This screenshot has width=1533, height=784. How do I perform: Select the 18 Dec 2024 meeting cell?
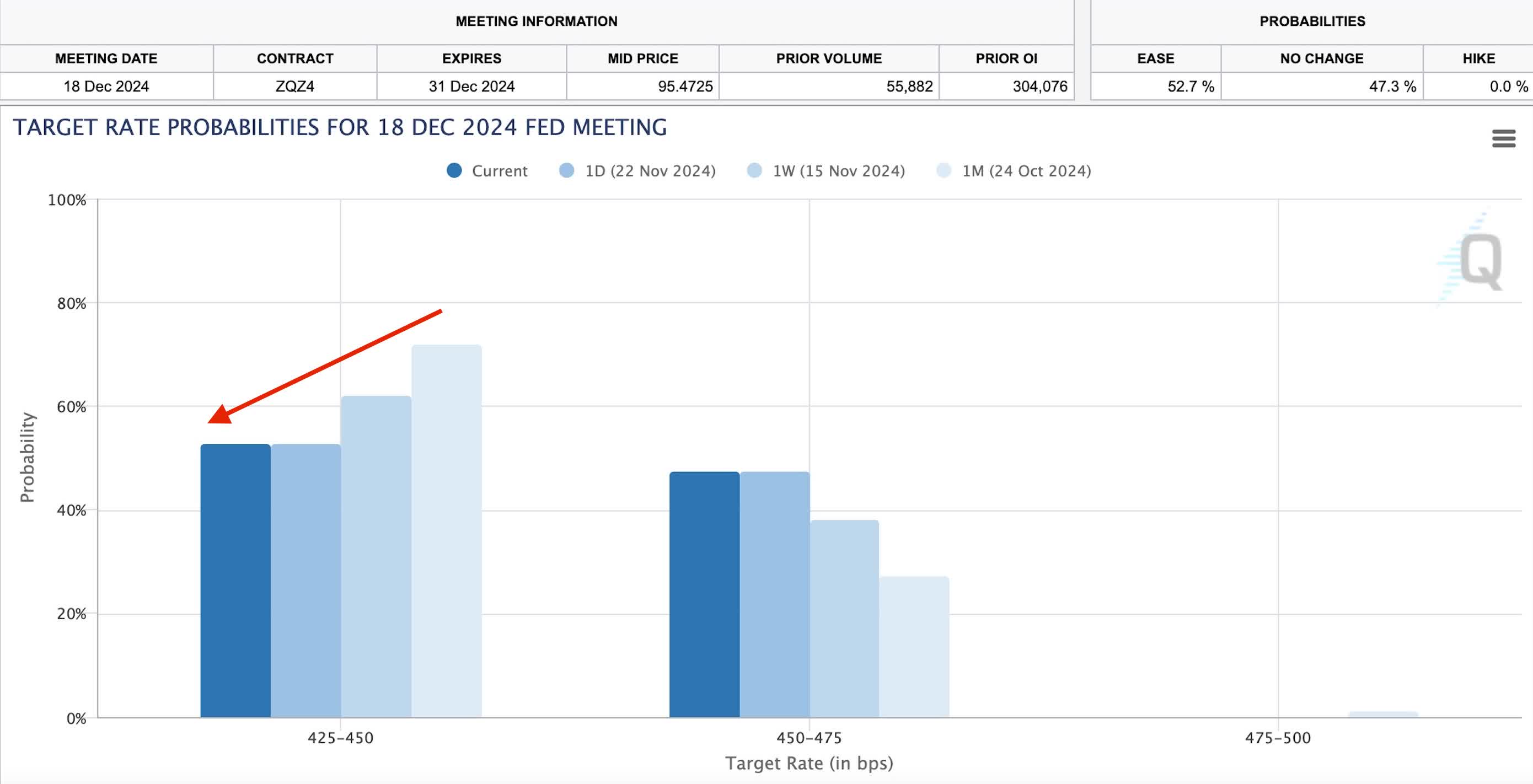(106, 86)
